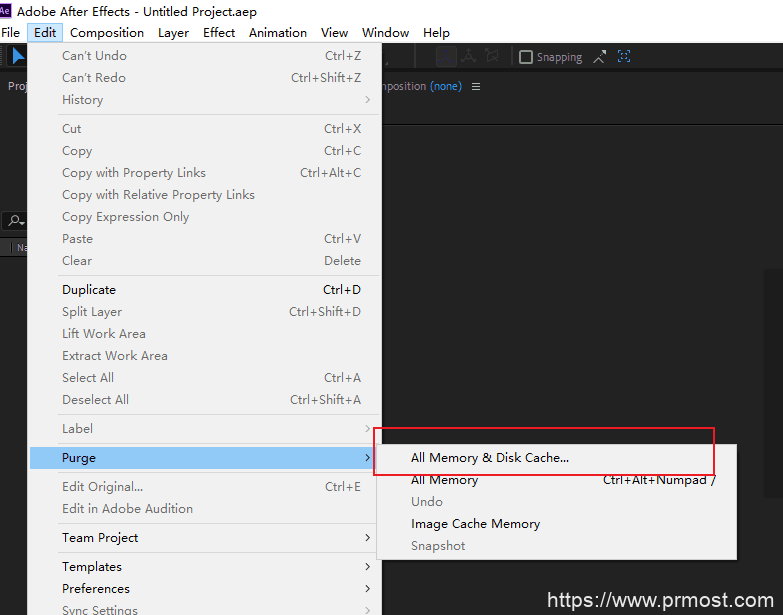The height and width of the screenshot is (615, 783).
Task: Open the Help menu
Action: 436,32
